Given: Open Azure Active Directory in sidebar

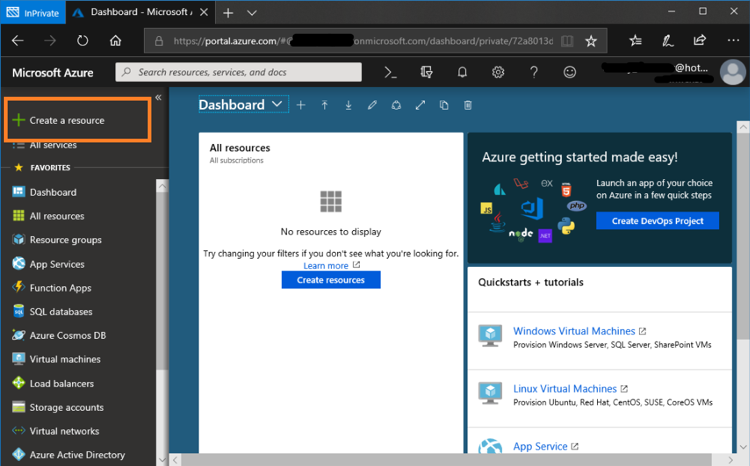Looking at the screenshot, I should point(78,455).
